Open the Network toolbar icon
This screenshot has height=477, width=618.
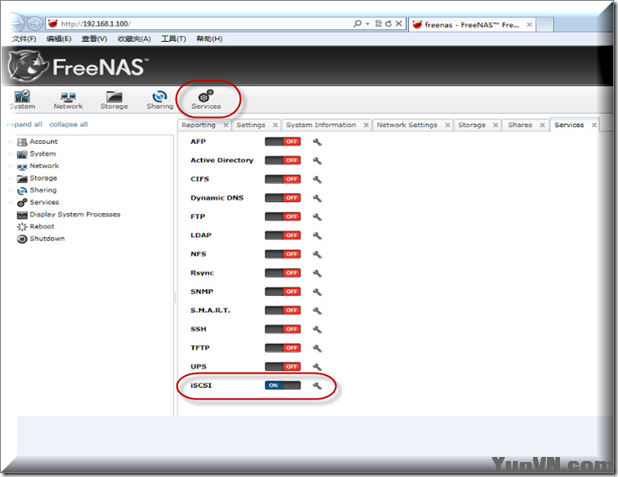coord(68,100)
